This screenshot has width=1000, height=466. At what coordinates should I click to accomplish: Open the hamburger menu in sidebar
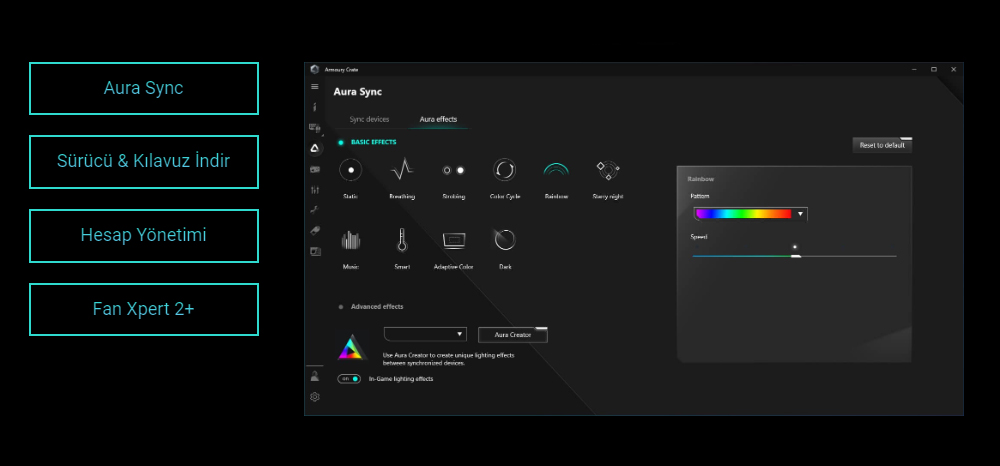pos(315,87)
